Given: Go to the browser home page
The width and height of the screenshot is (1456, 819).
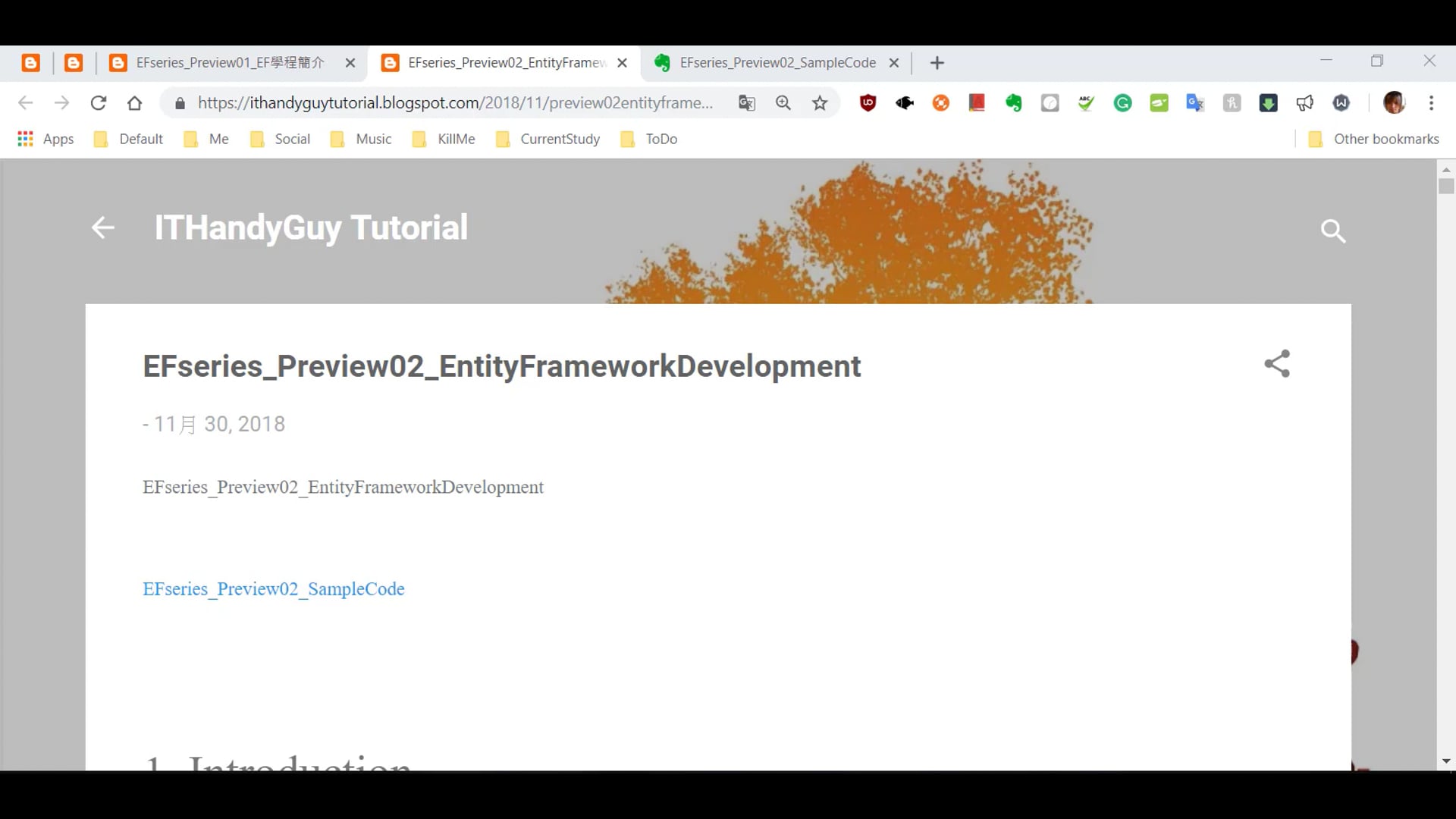Looking at the screenshot, I should coord(135,103).
